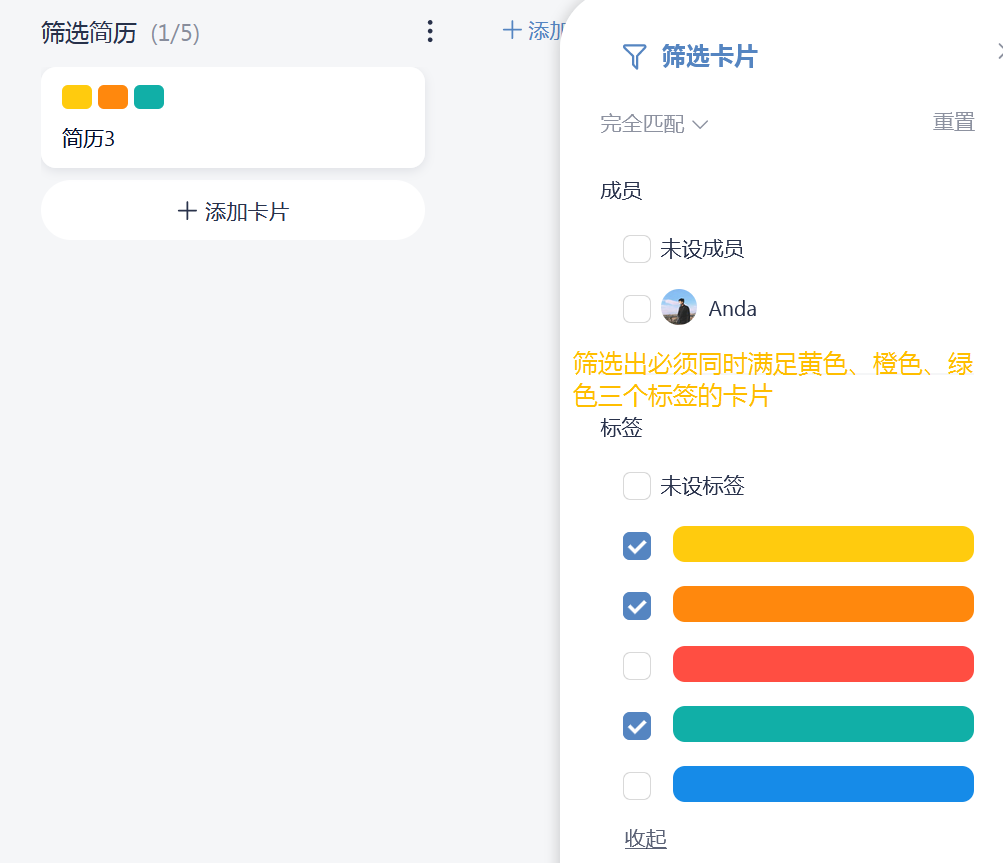
Task: Collapse the label list with 收起
Action: tap(645, 838)
